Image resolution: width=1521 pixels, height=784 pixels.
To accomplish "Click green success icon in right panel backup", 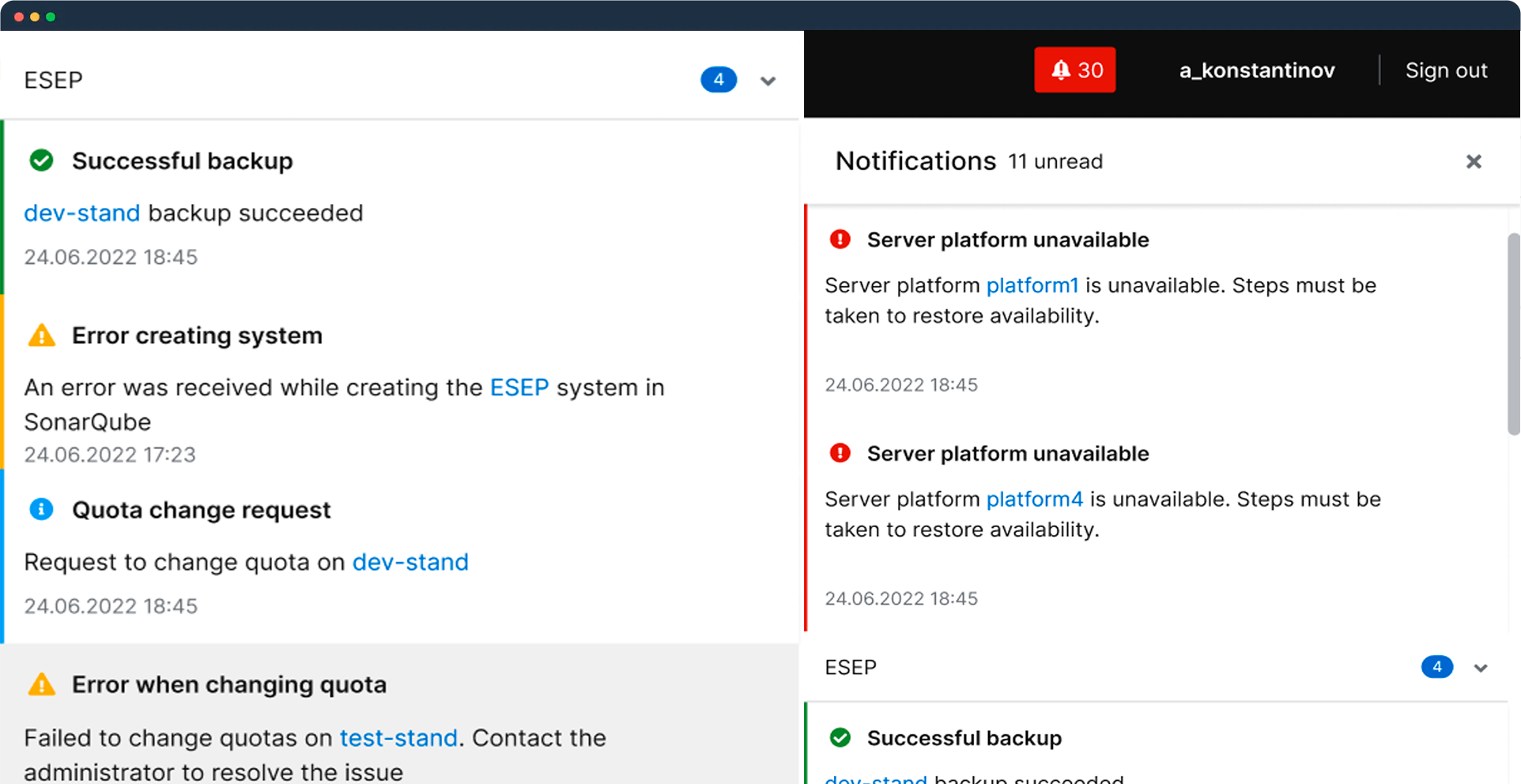I will [840, 737].
